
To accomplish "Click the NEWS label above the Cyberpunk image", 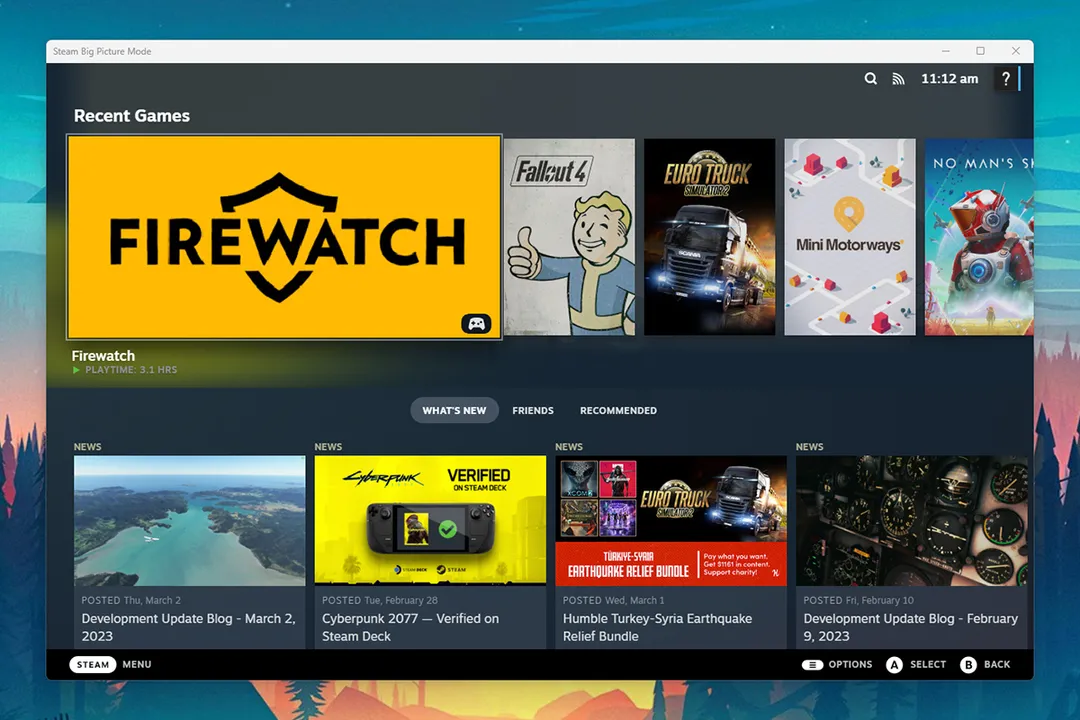I will [x=328, y=446].
